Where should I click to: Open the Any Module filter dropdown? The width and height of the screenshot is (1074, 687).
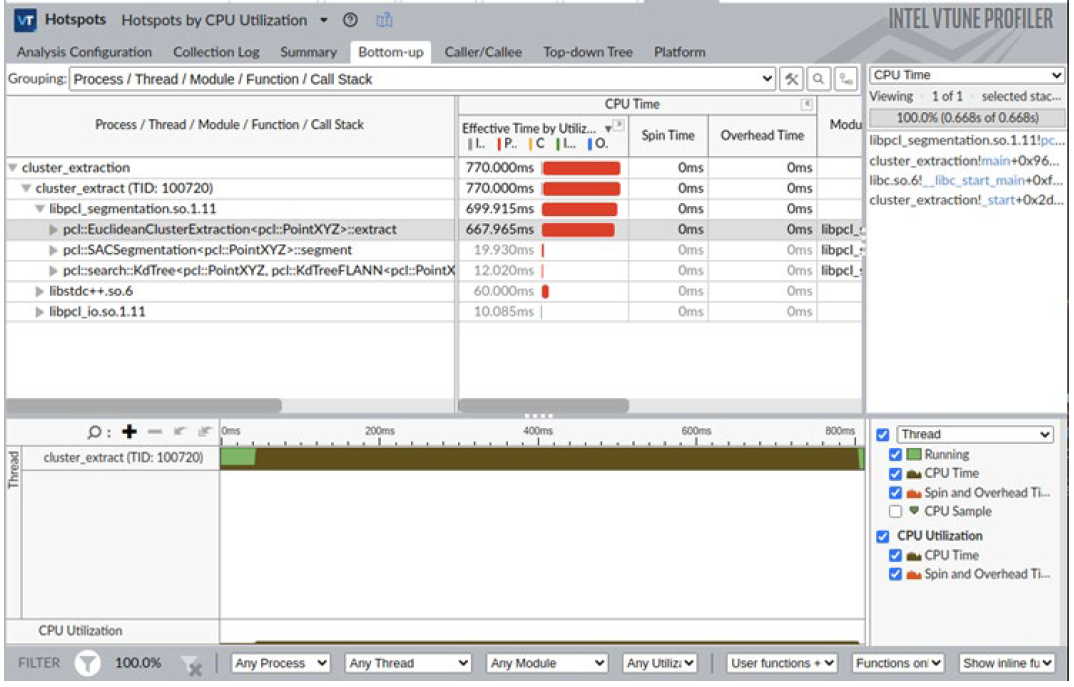547,664
